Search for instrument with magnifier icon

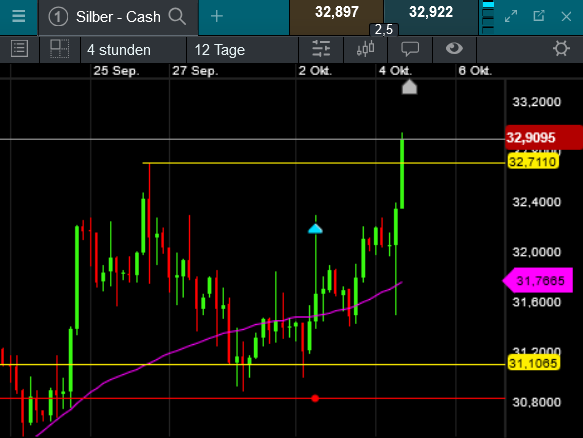pyautogui.click(x=177, y=17)
